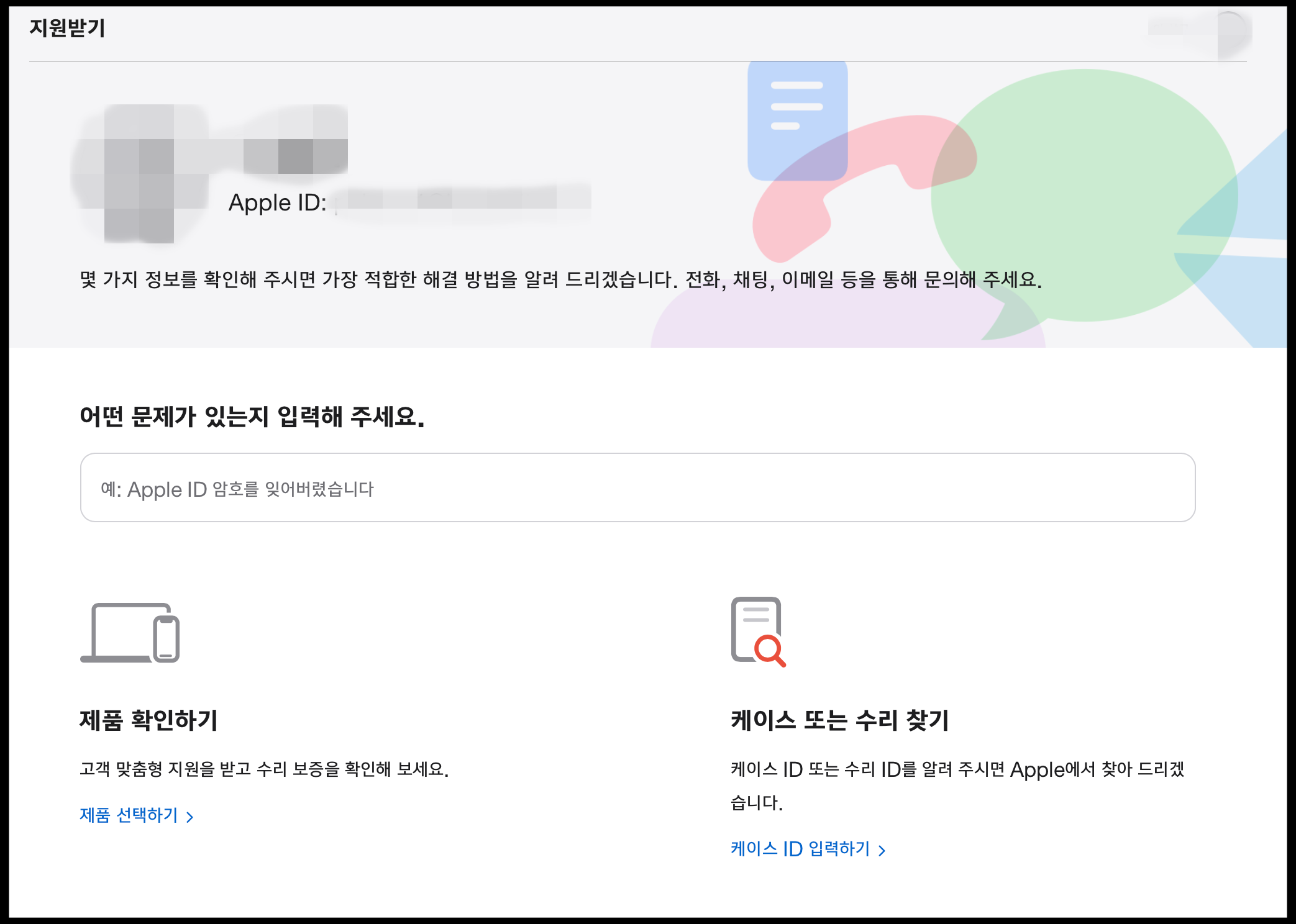1296x924 pixels.
Task: Open the 제품 선택하기 link
Action: pos(129,815)
